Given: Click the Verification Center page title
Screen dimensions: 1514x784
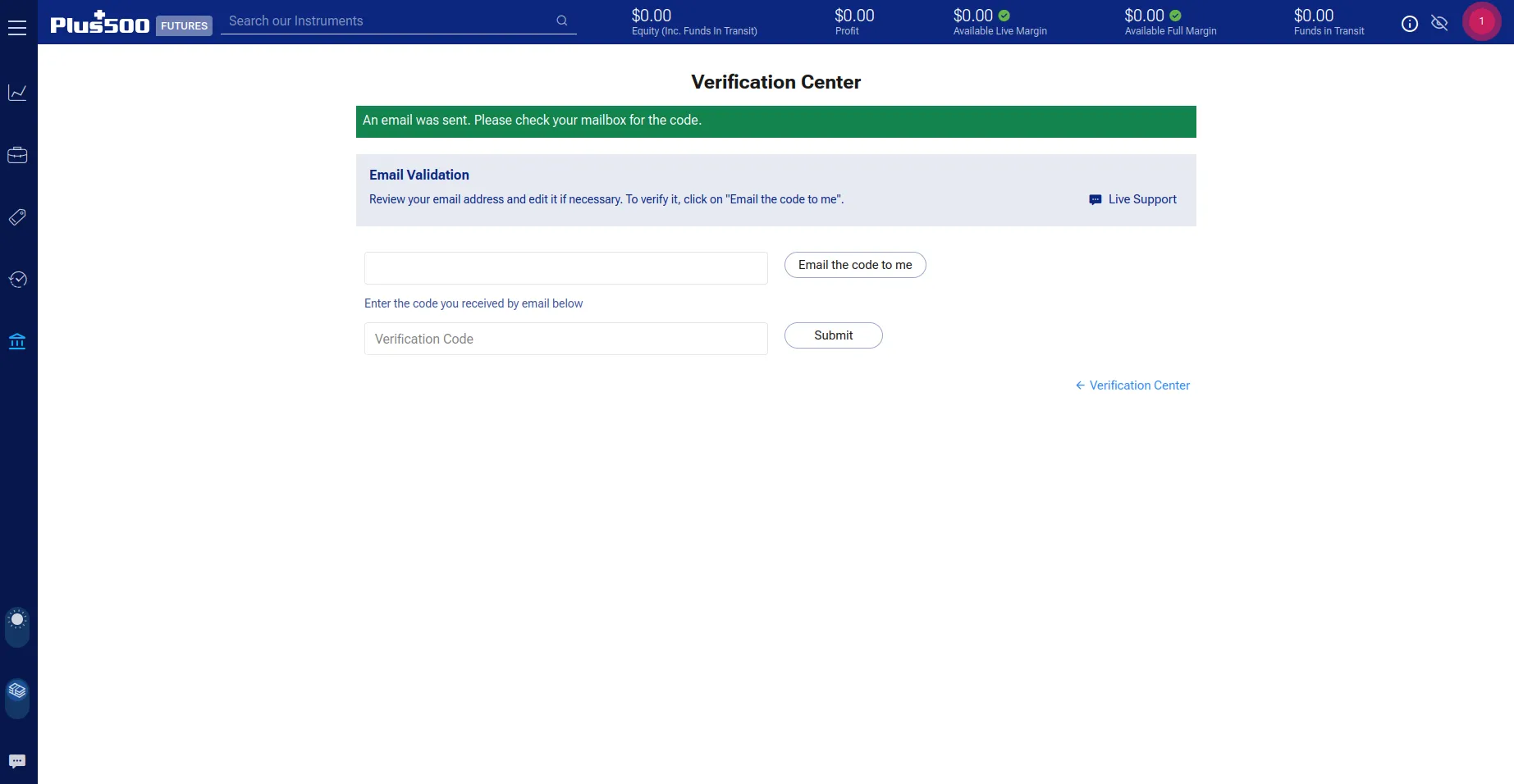Looking at the screenshot, I should pyautogui.click(x=776, y=82).
